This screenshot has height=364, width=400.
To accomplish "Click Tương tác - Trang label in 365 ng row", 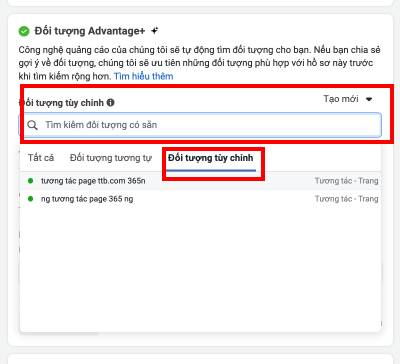I will (347, 199).
